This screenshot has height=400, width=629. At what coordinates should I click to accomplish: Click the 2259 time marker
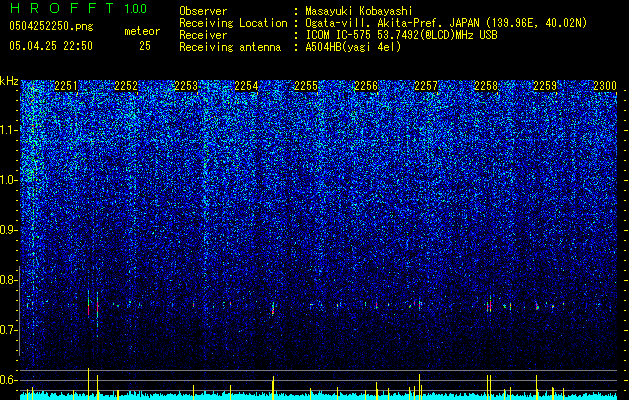(x=545, y=85)
